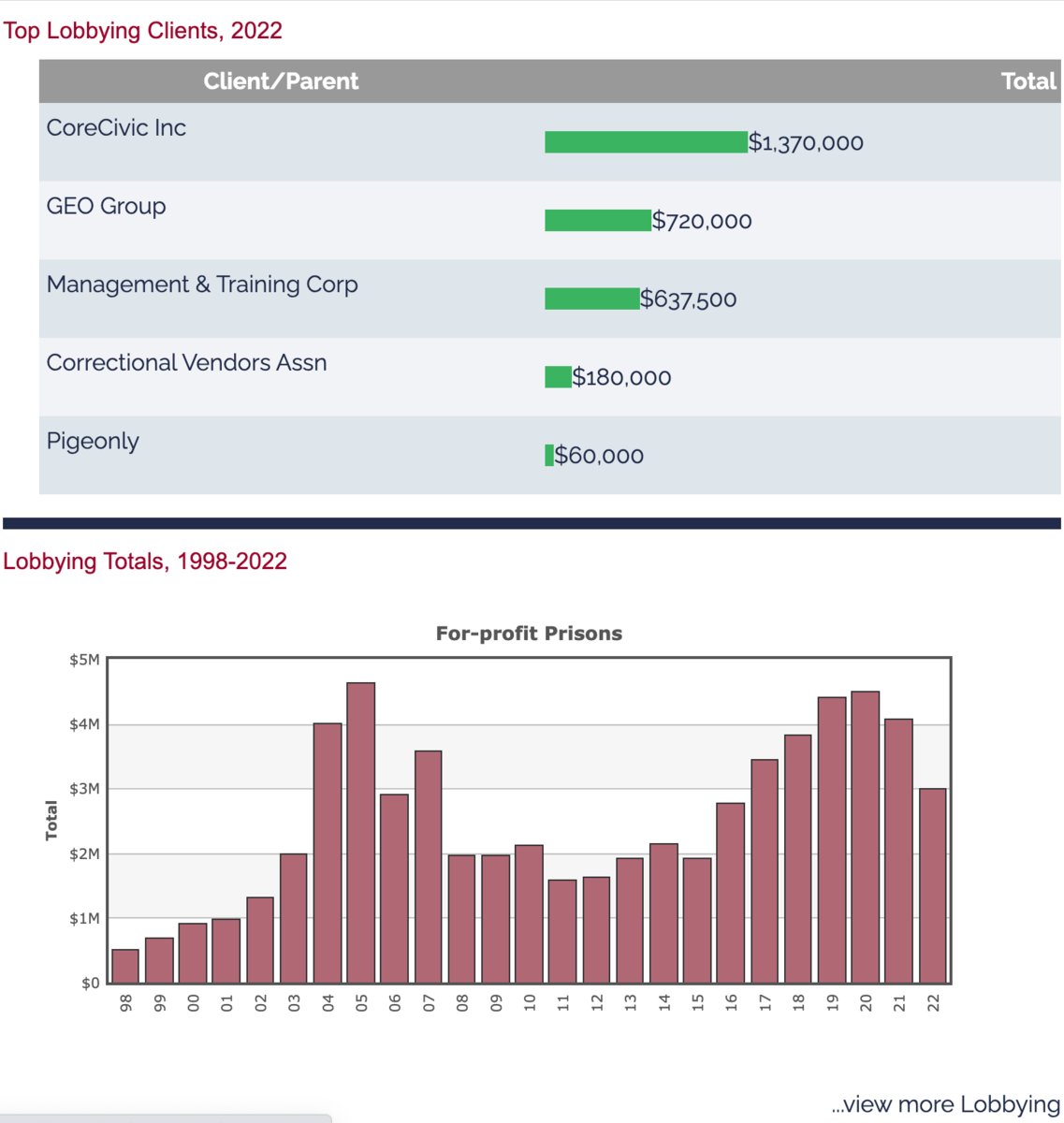The image size is (1064, 1123).
Task: Select the 2020 bar in lobbying chart
Action: tap(866, 838)
